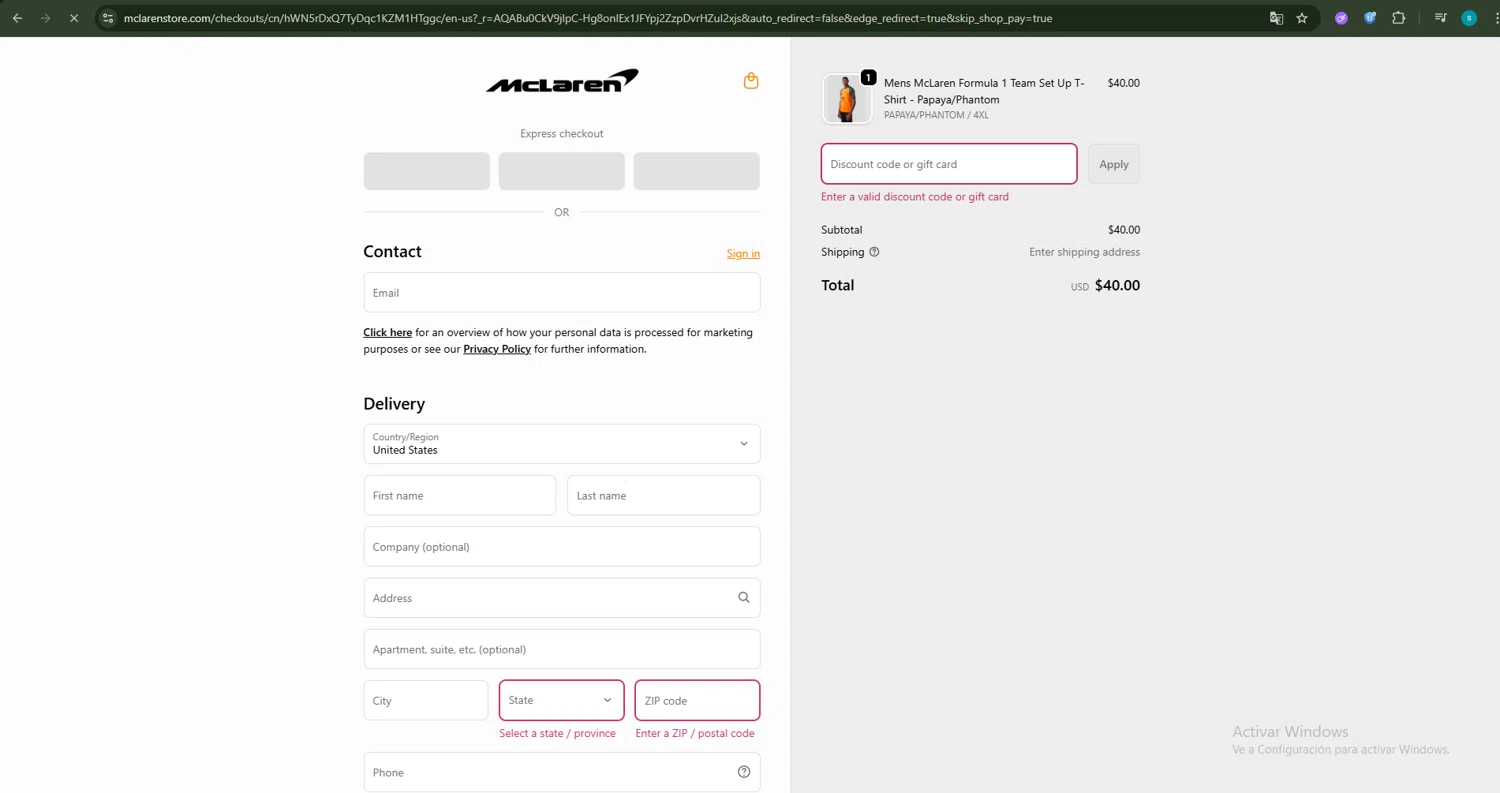Click the 'Click here' data overview link
Viewport: 1500px width, 793px height.
click(x=387, y=332)
